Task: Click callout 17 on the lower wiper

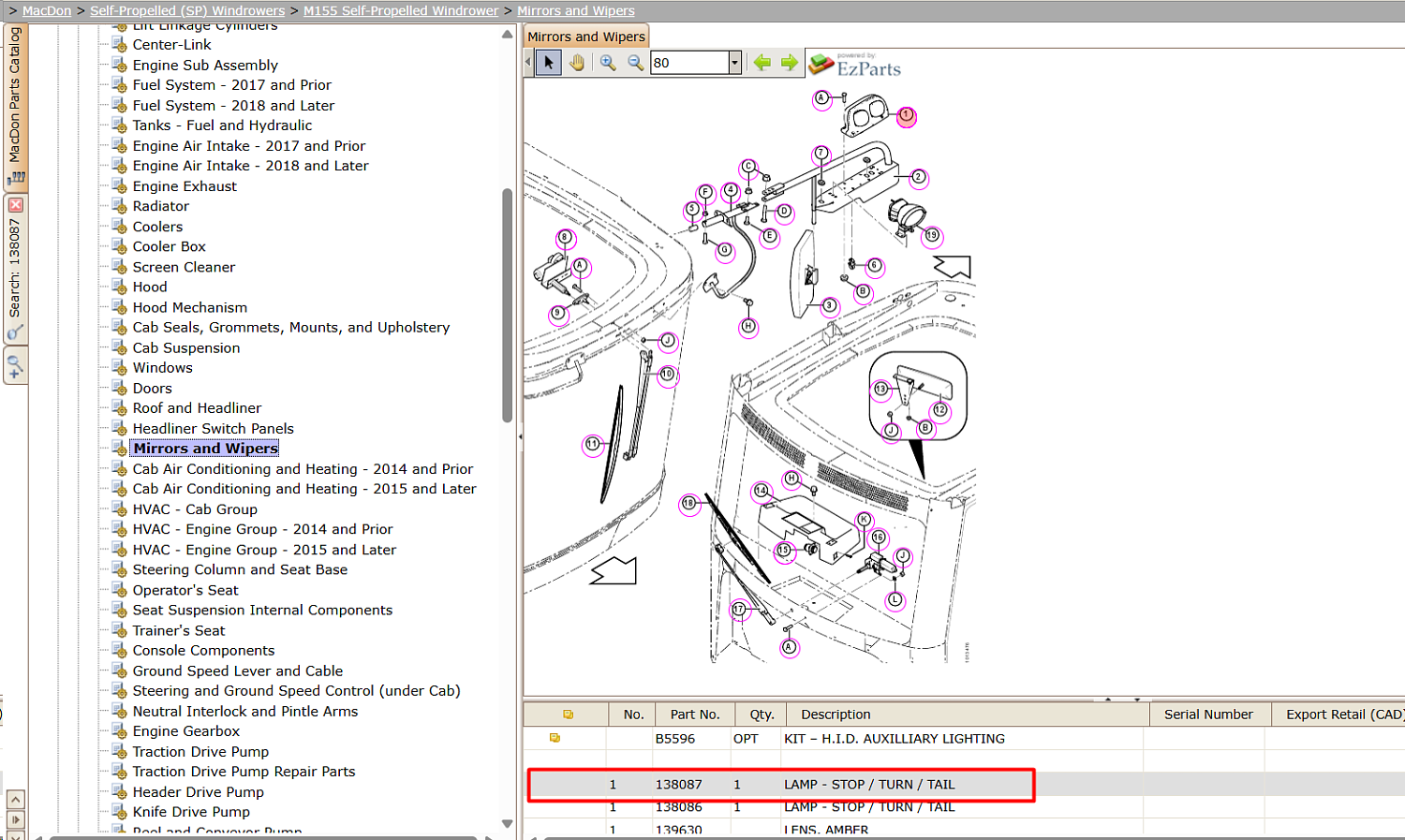Action: point(739,610)
